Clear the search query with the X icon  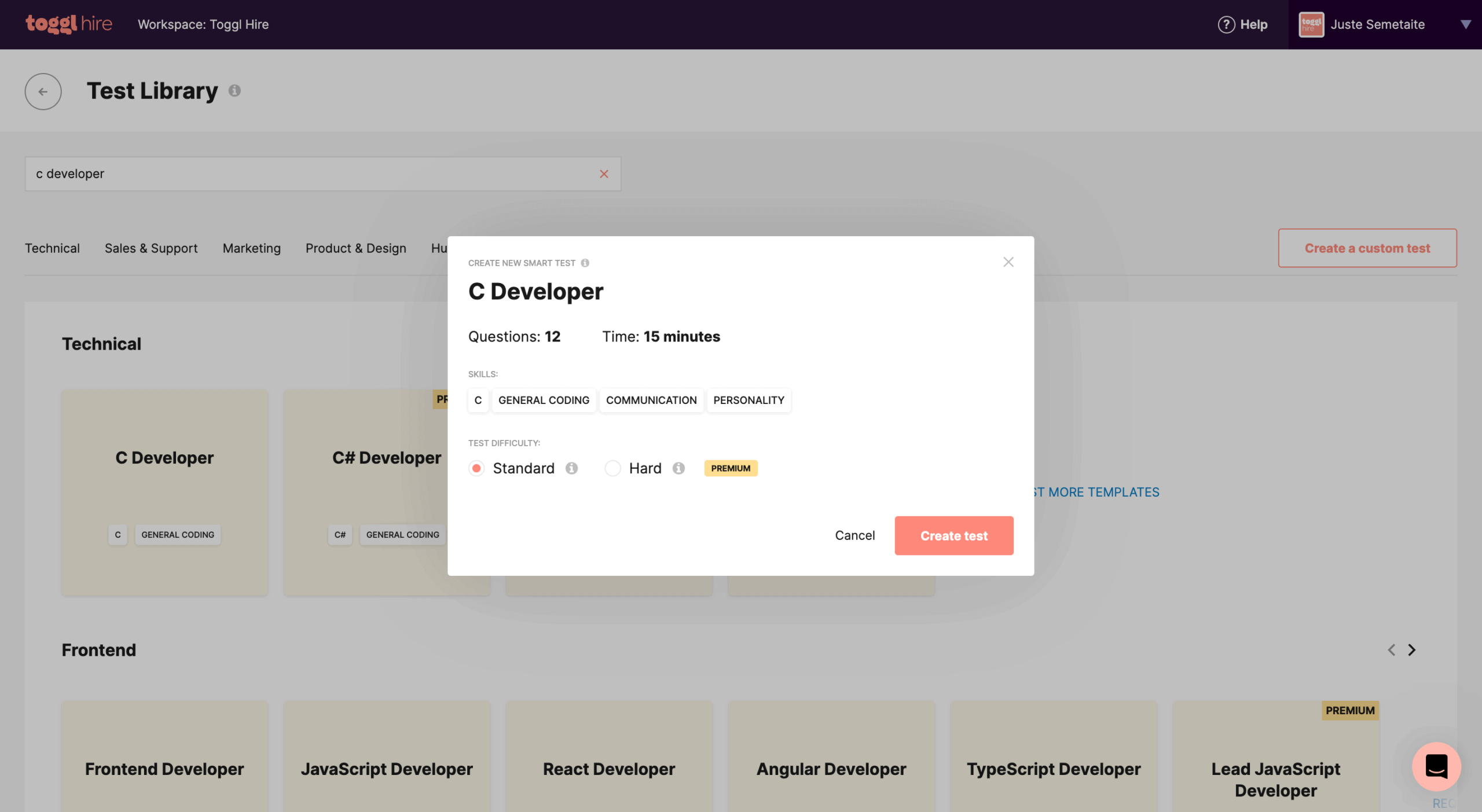tap(604, 174)
